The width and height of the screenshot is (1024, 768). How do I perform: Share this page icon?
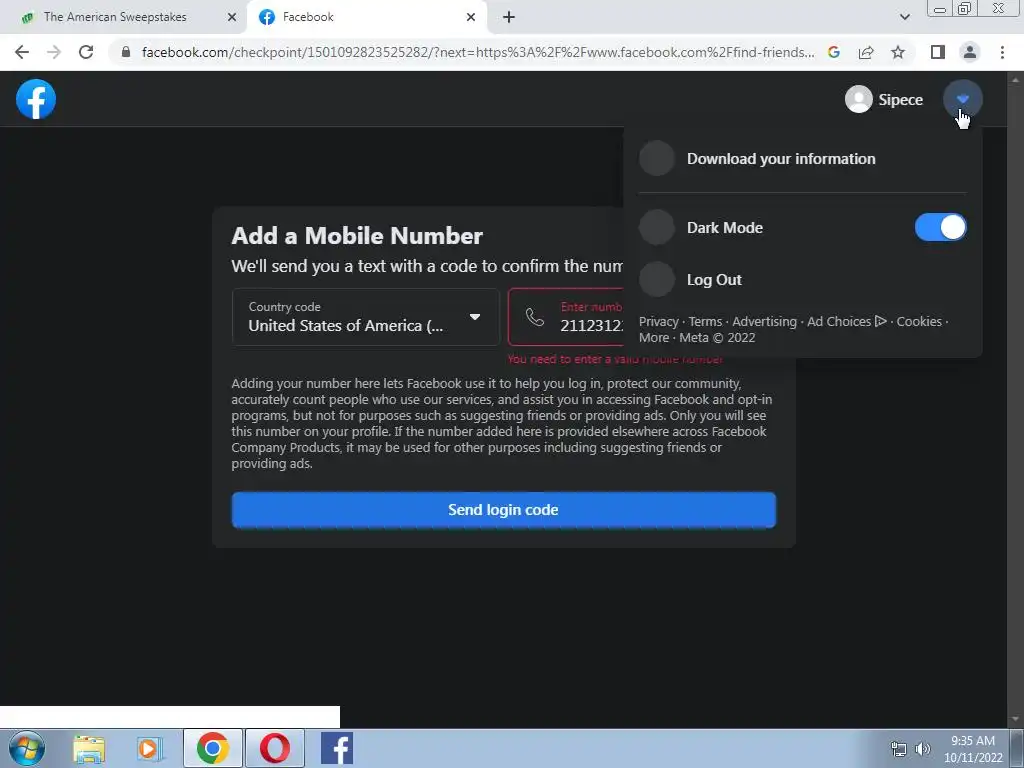pyautogui.click(x=866, y=52)
